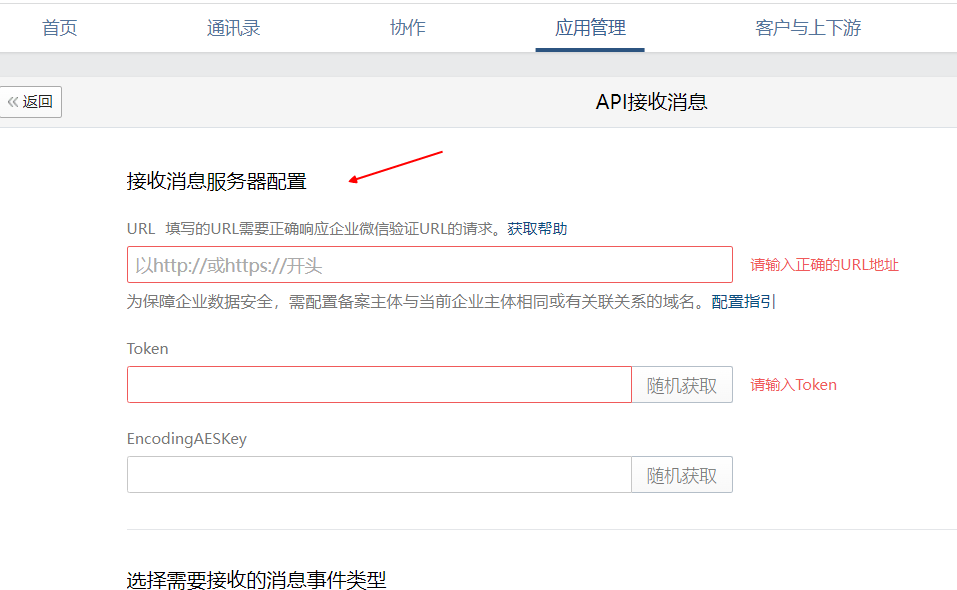This screenshot has height=590, width=957.
Task: Click the 请输入Token error message
Action: pos(793,385)
